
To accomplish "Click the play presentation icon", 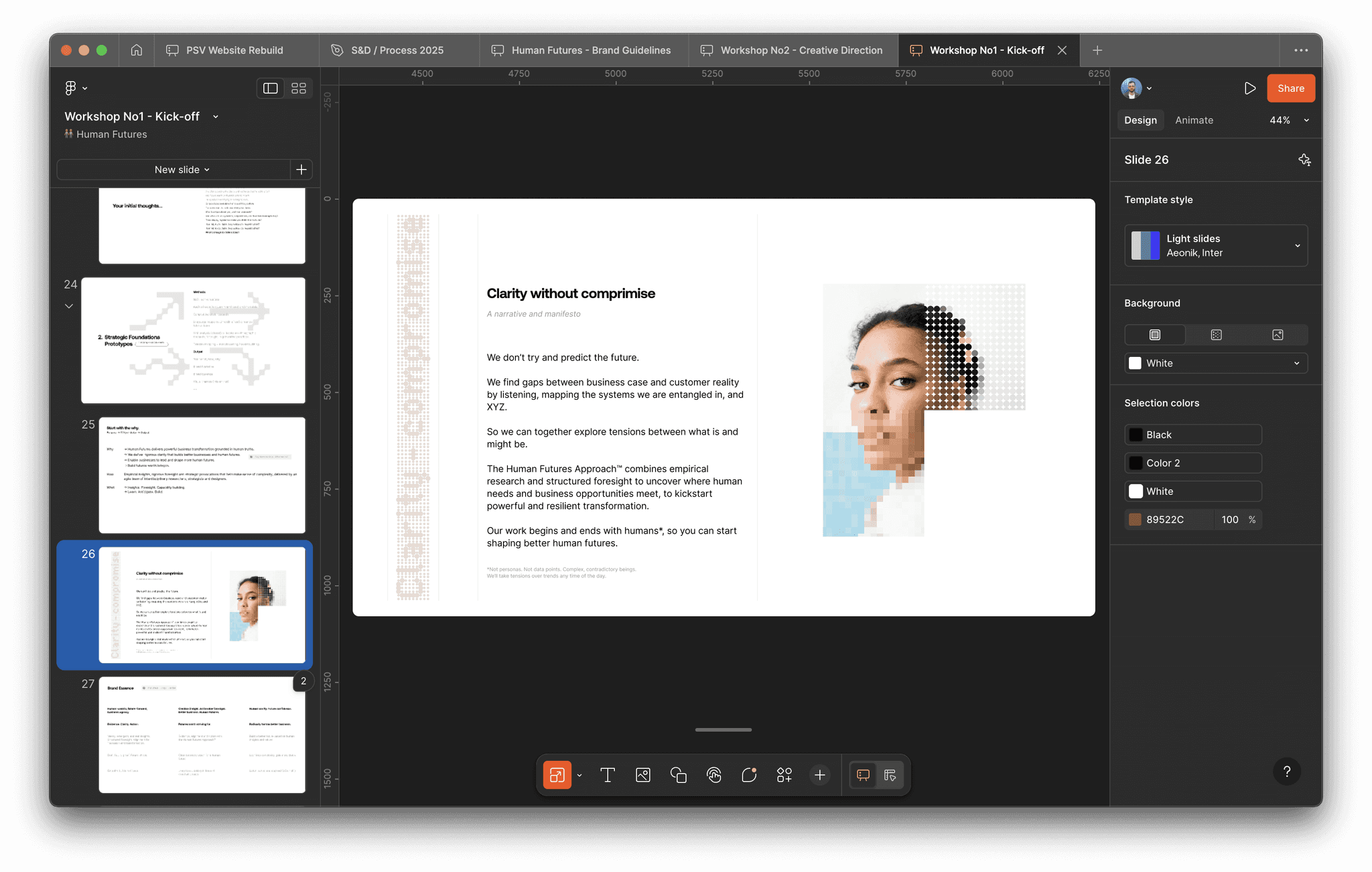I will click(1249, 88).
